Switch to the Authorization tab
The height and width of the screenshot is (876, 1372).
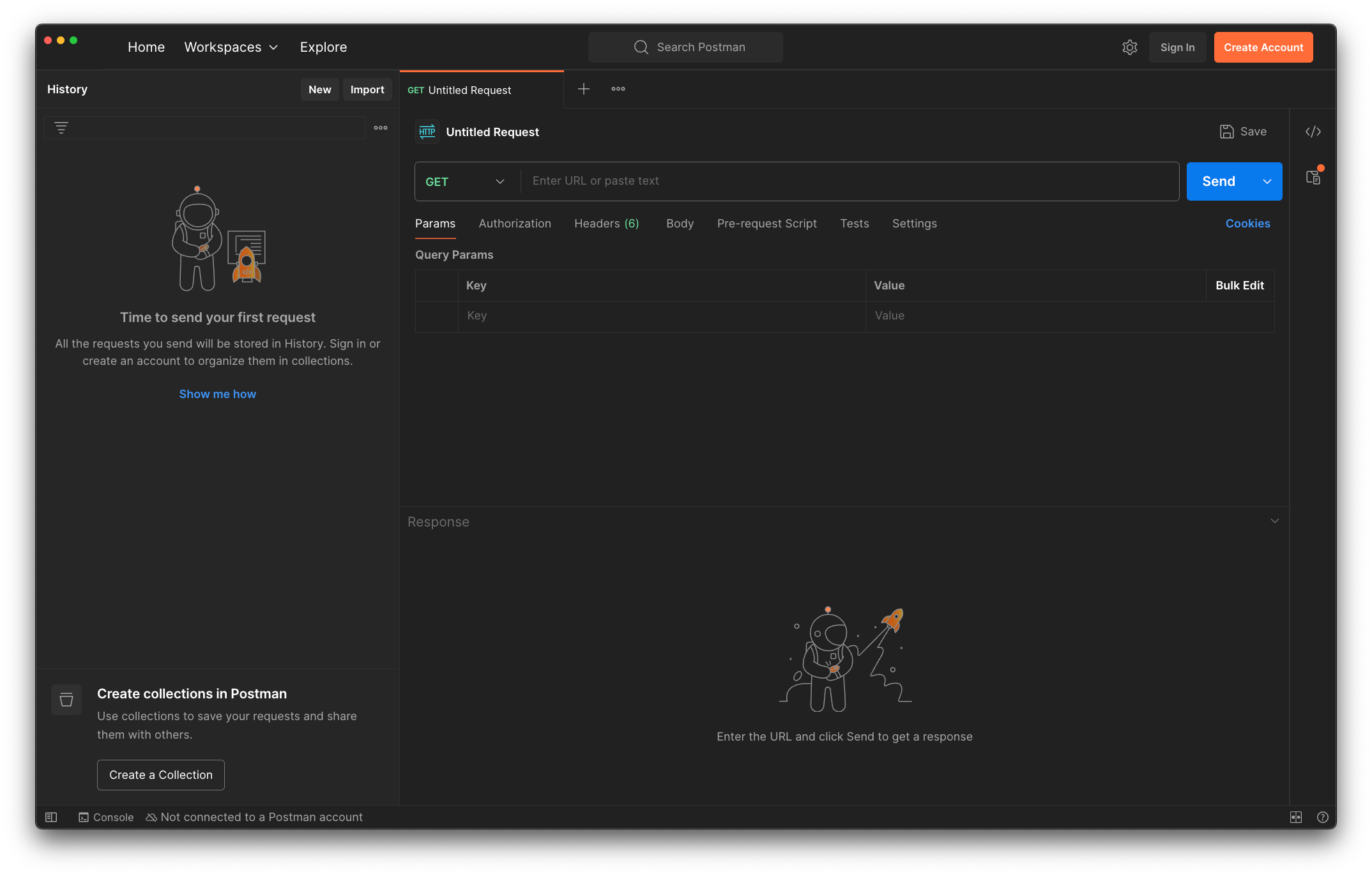(515, 224)
